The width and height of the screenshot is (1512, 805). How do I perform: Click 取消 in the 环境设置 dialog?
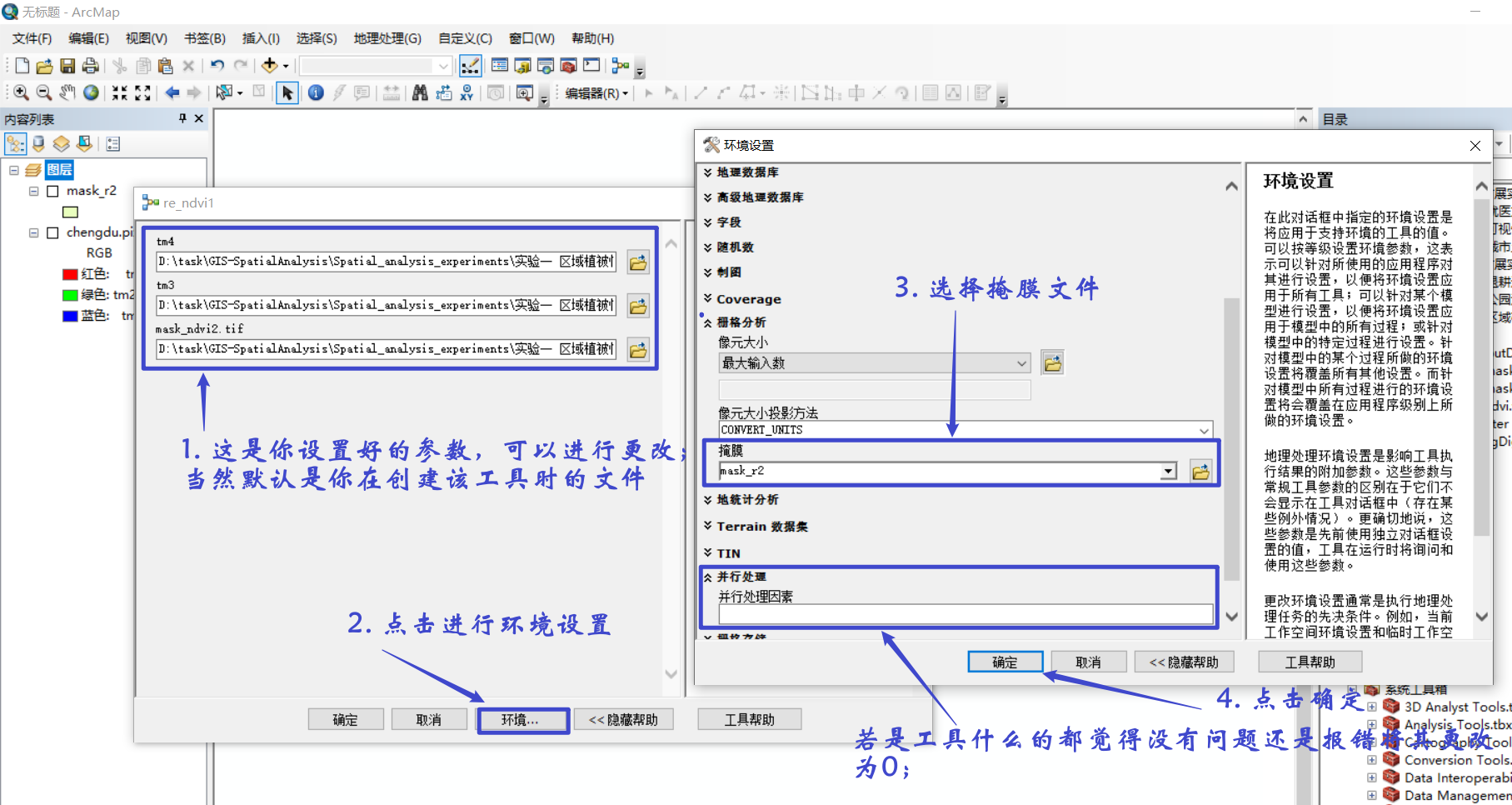[1088, 662]
